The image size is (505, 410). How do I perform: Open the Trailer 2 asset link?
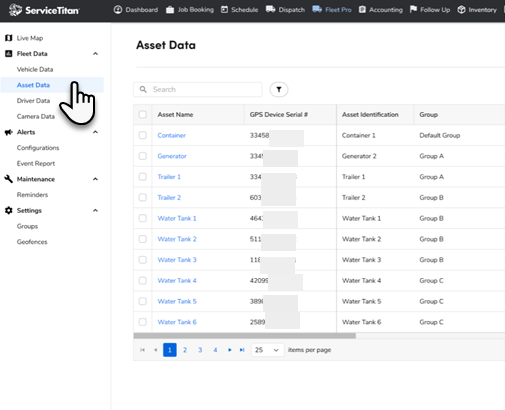(x=169, y=197)
